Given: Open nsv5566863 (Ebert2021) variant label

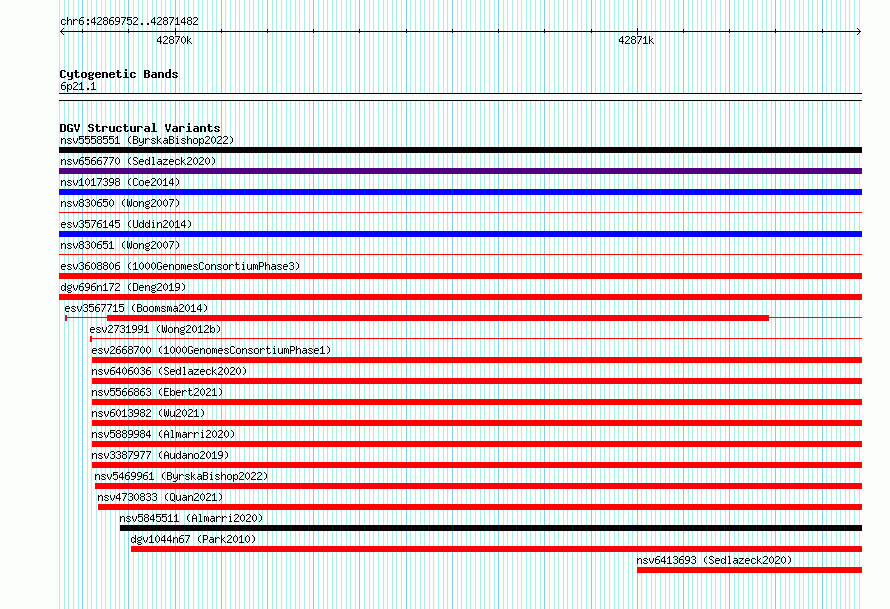Looking at the screenshot, I should click(157, 392).
